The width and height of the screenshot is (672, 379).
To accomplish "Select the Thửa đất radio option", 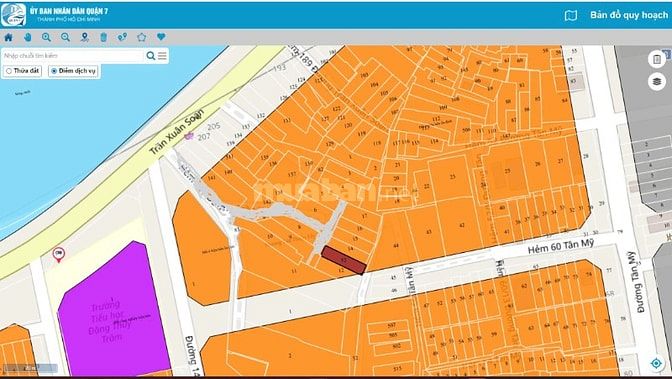I will pyautogui.click(x=23, y=71).
